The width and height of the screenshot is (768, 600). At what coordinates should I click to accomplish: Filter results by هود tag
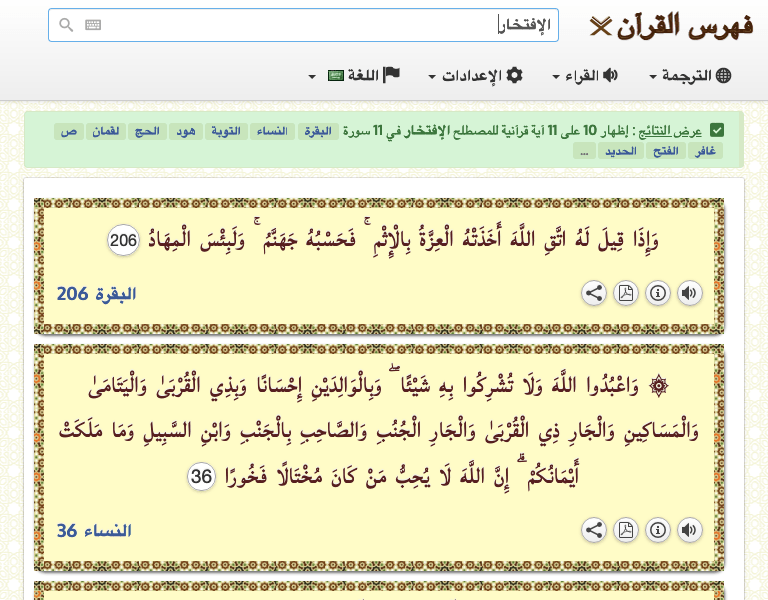click(186, 131)
